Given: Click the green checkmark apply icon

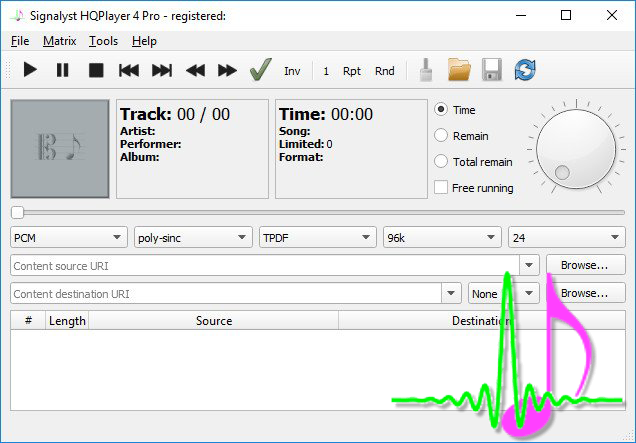Looking at the screenshot, I should tap(260, 70).
